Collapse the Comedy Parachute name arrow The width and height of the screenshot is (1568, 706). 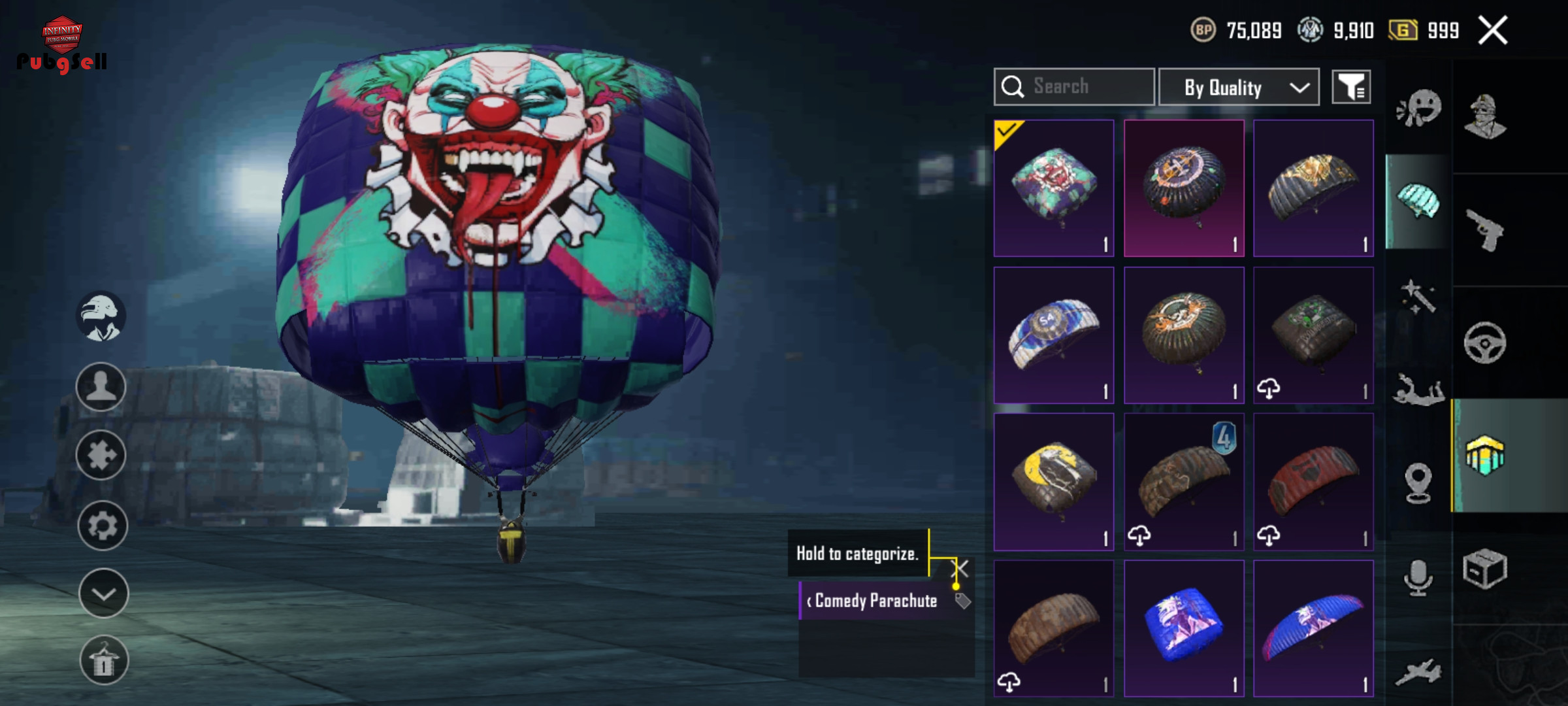(809, 601)
